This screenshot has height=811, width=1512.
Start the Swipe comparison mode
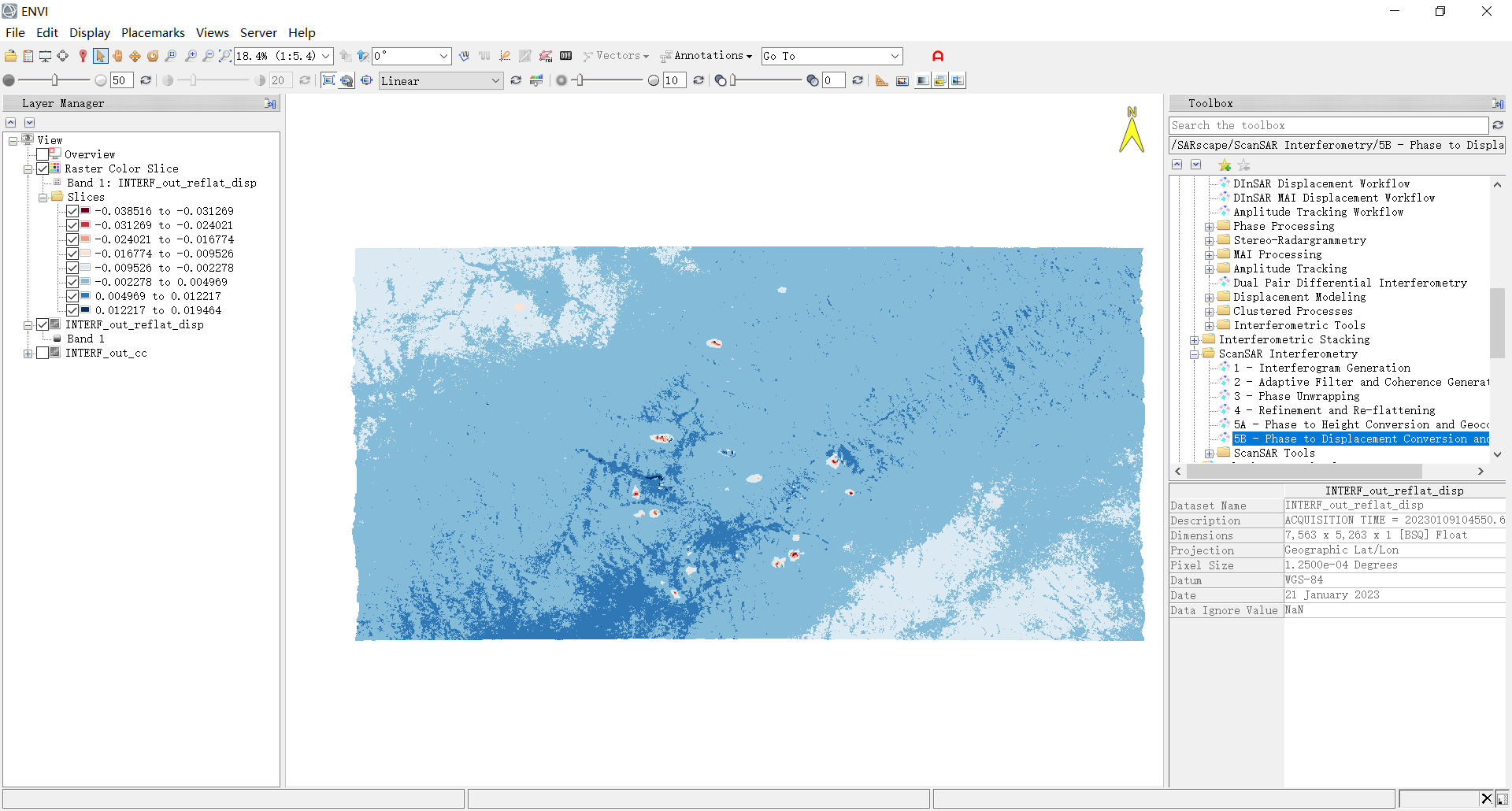[x=958, y=80]
